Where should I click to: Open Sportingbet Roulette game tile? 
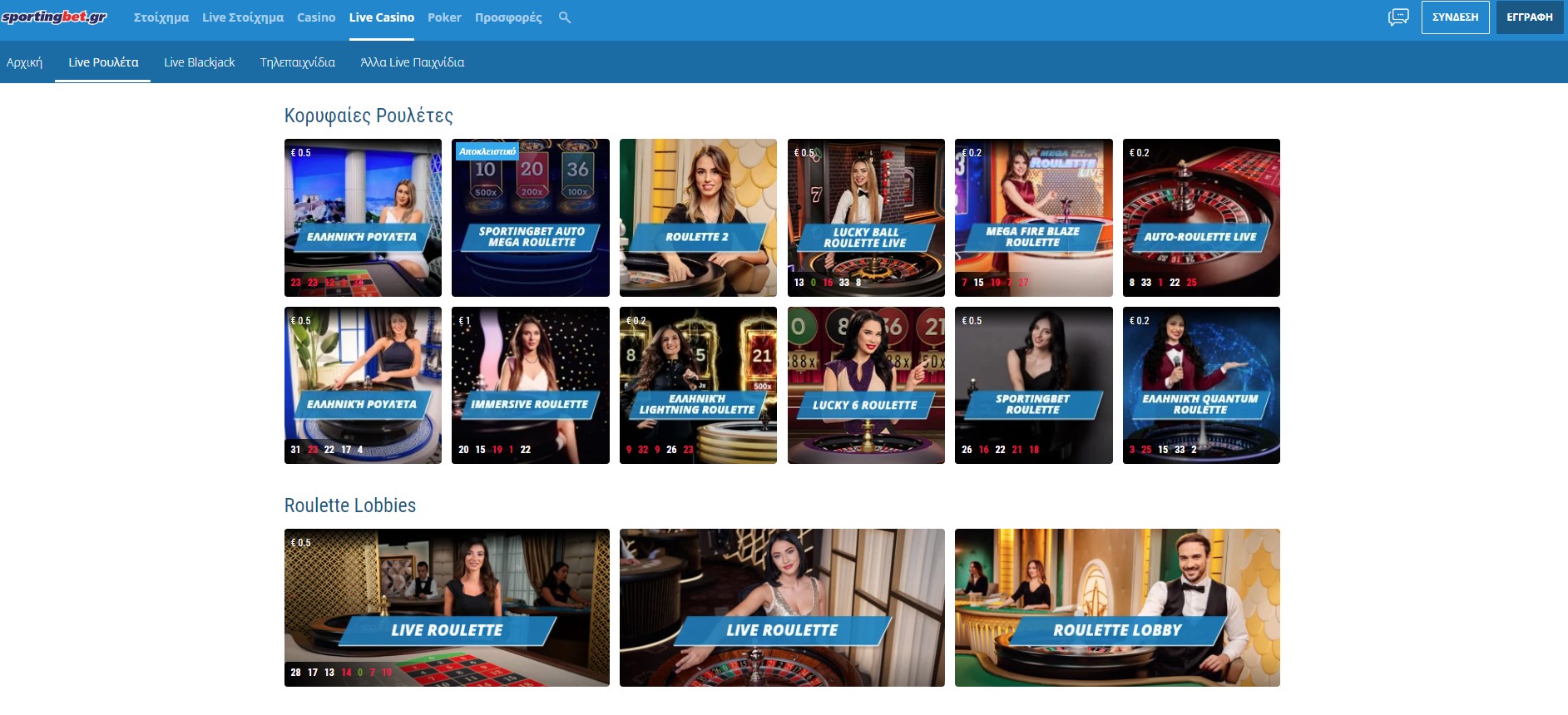(1034, 385)
